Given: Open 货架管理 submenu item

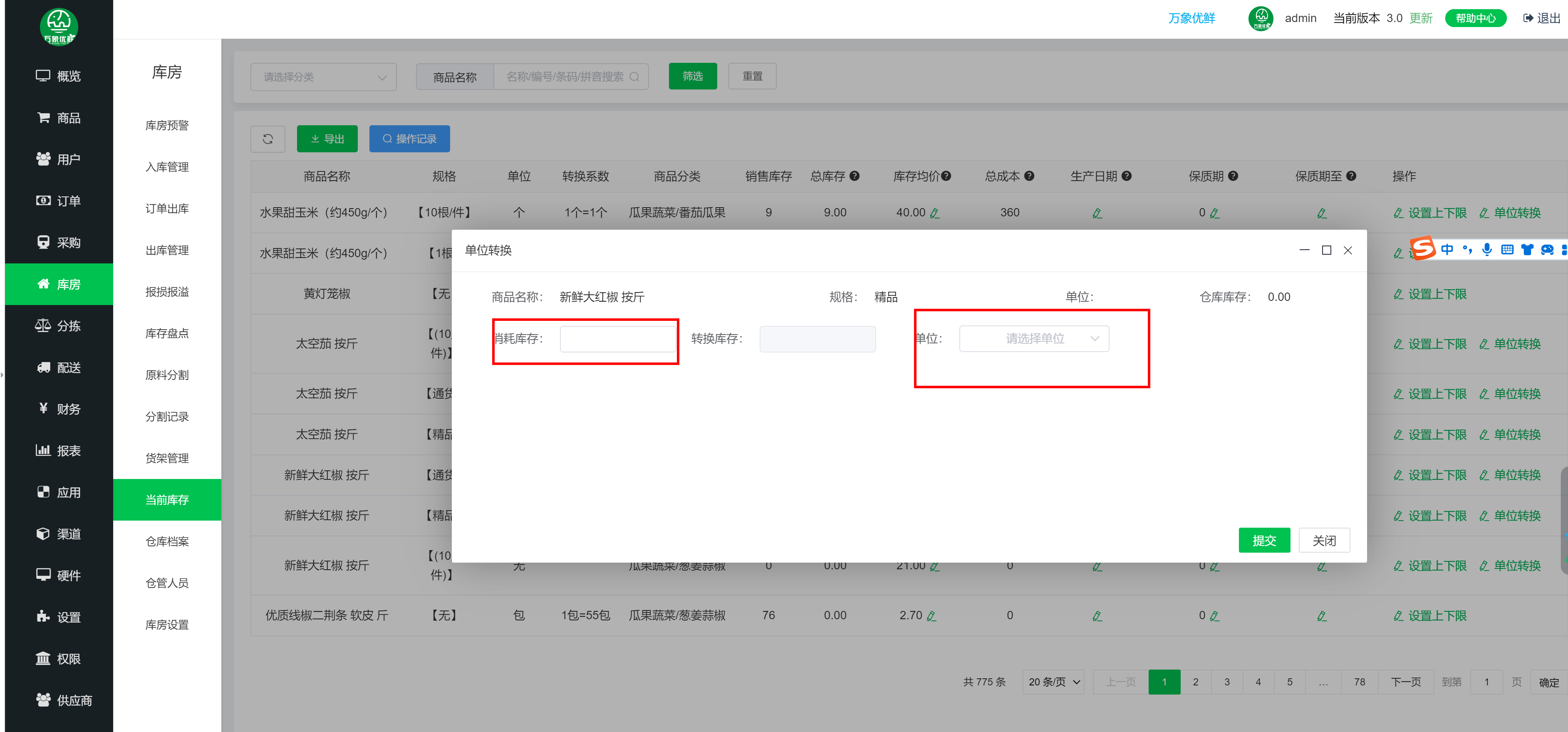Looking at the screenshot, I should [x=167, y=458].
